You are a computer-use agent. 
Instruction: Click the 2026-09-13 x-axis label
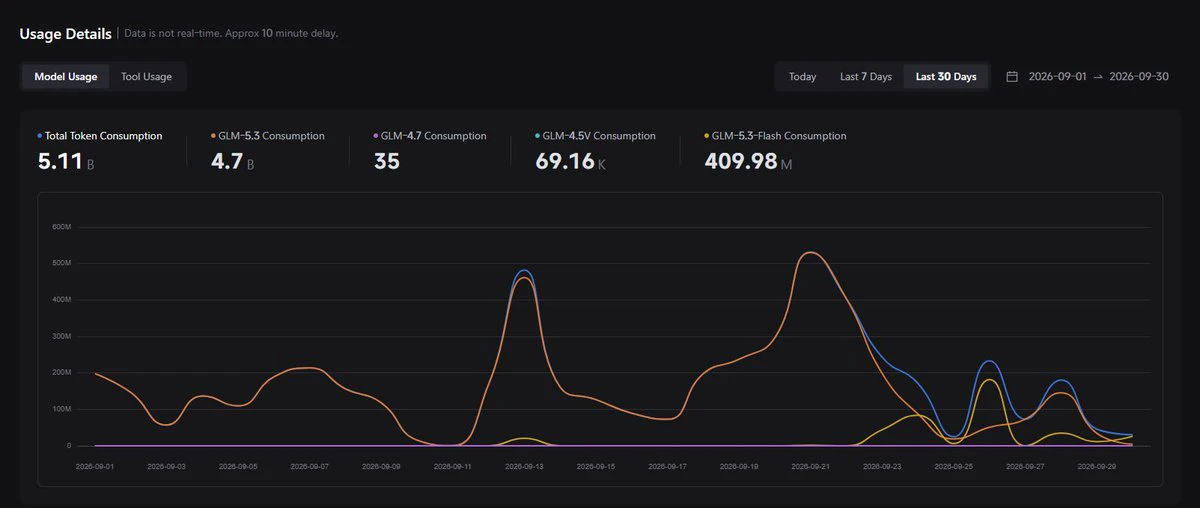524,466
